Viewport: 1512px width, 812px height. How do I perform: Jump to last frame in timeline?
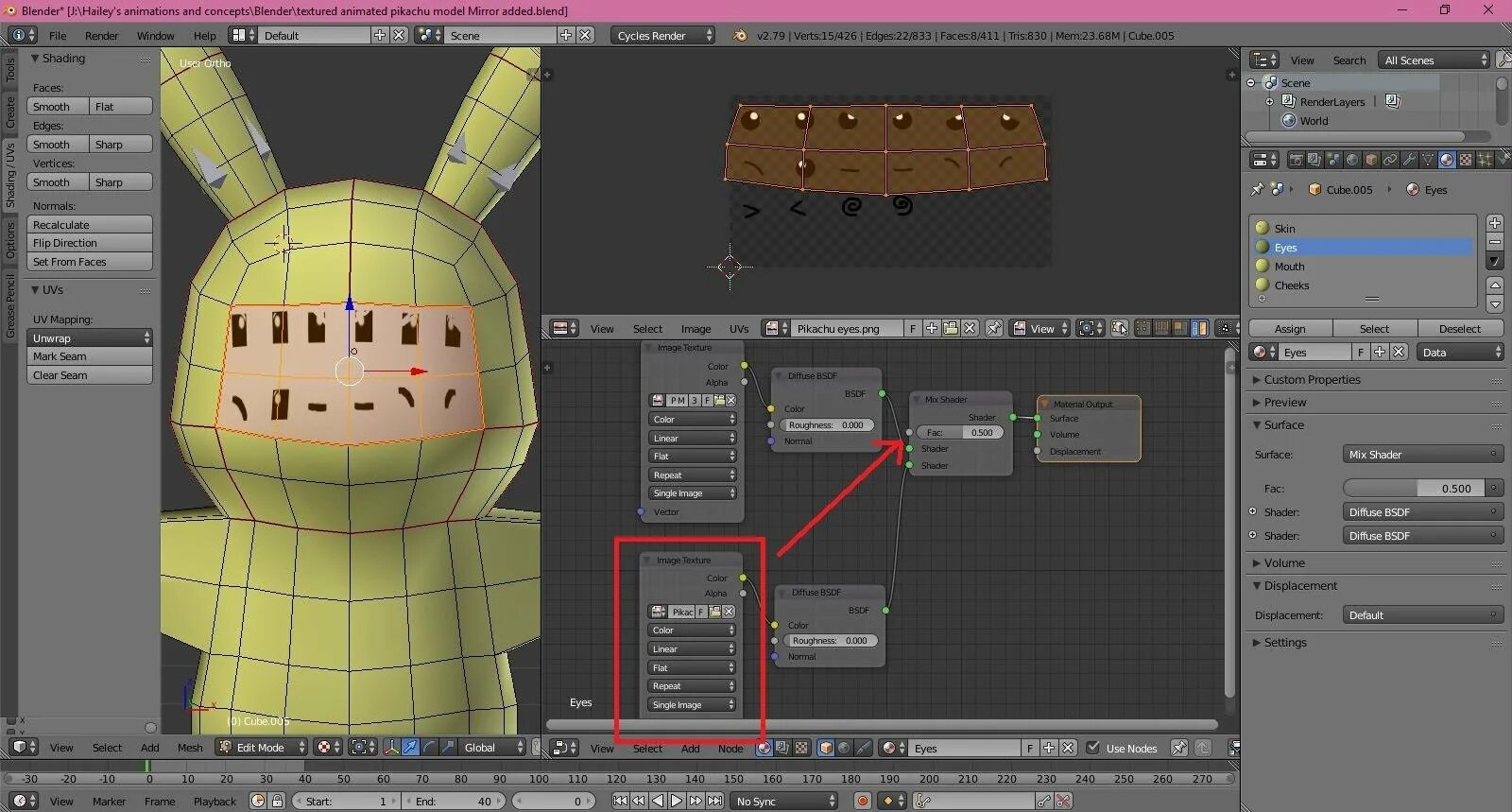click(x=715, y=801)
